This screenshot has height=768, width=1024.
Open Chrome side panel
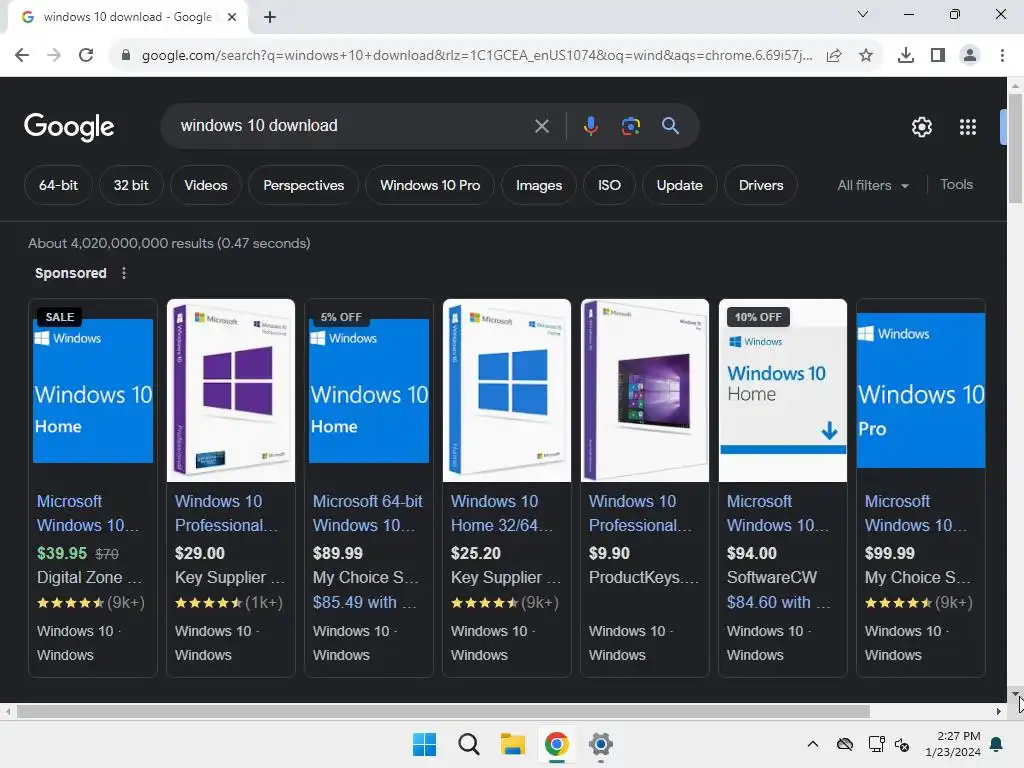[938, 56]
